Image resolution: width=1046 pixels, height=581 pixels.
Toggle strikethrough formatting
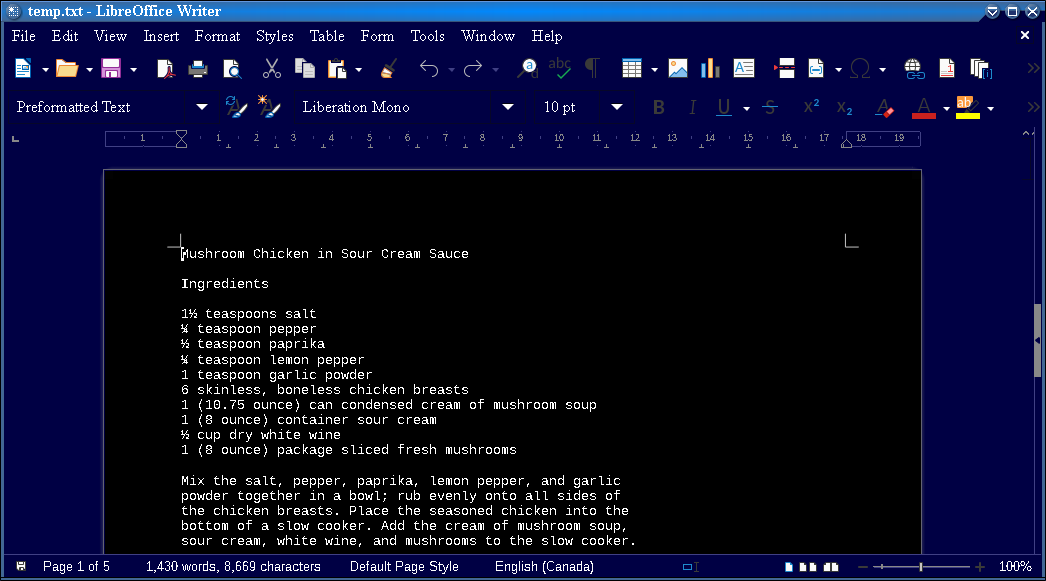click(x=770, y=107)
